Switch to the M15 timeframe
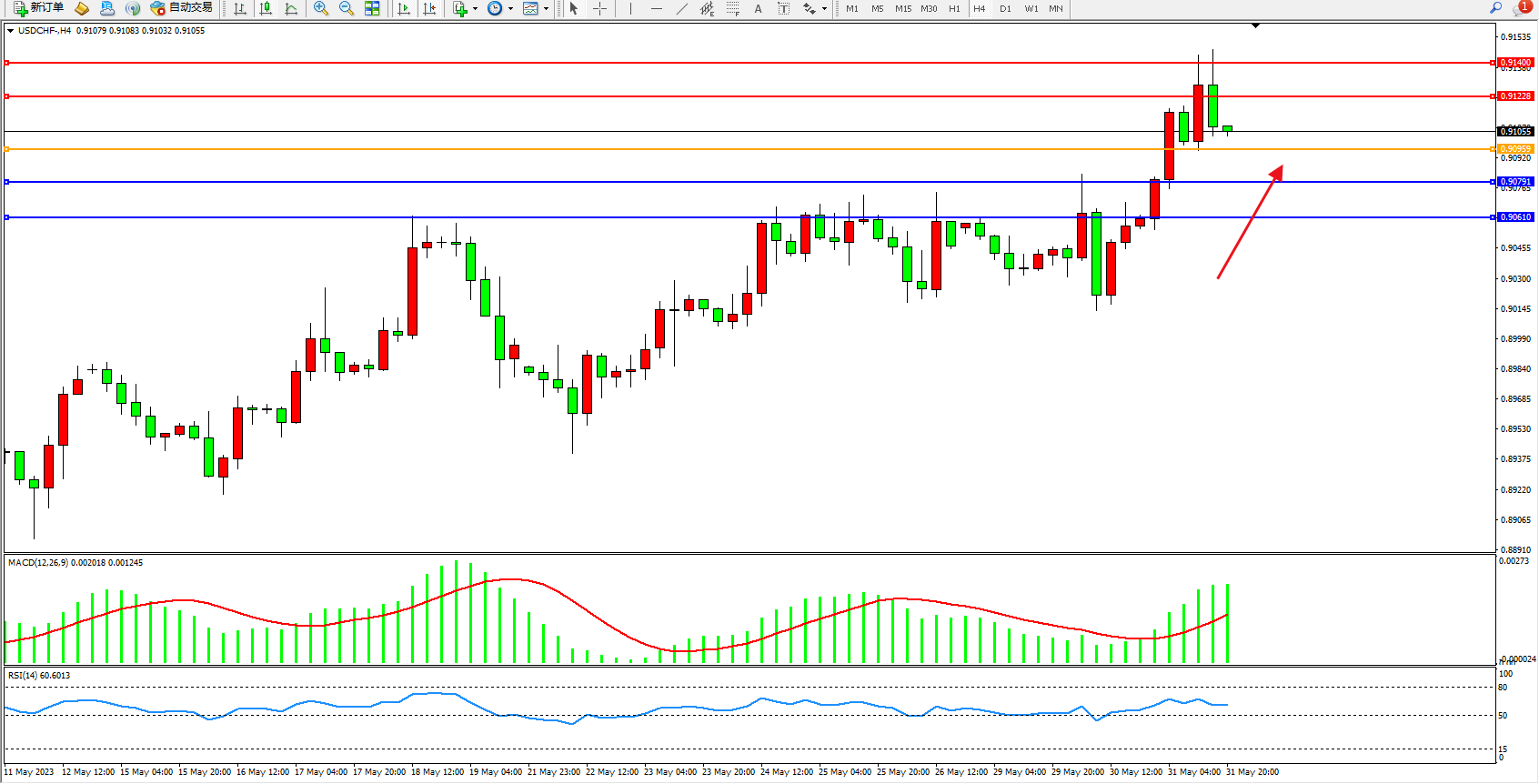Viewport: 1539px width, 784px height. [x=902, y=8]
